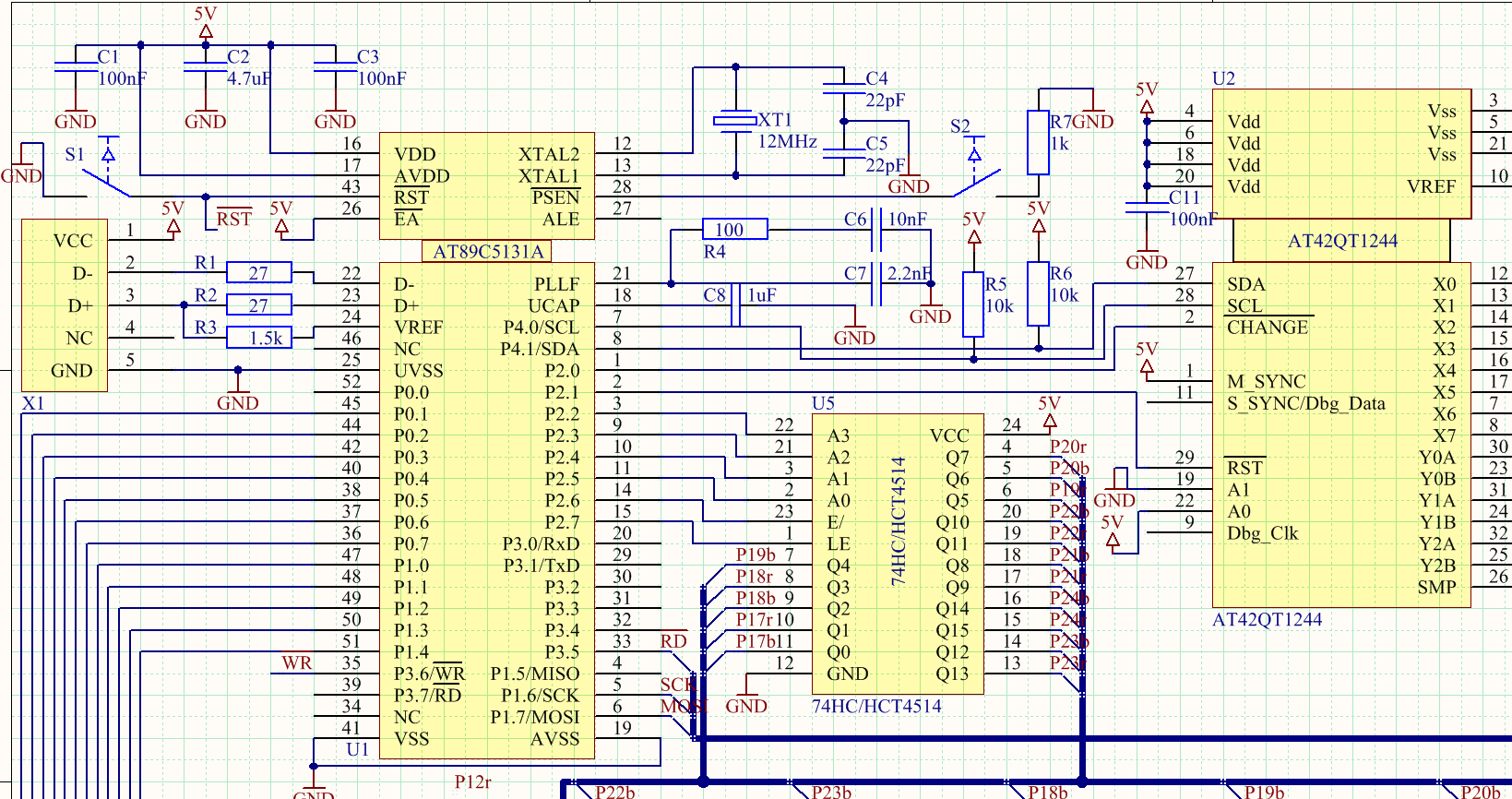
Task: Select the thick vertical bus line beside U5 outputs
Action: 1082,627
